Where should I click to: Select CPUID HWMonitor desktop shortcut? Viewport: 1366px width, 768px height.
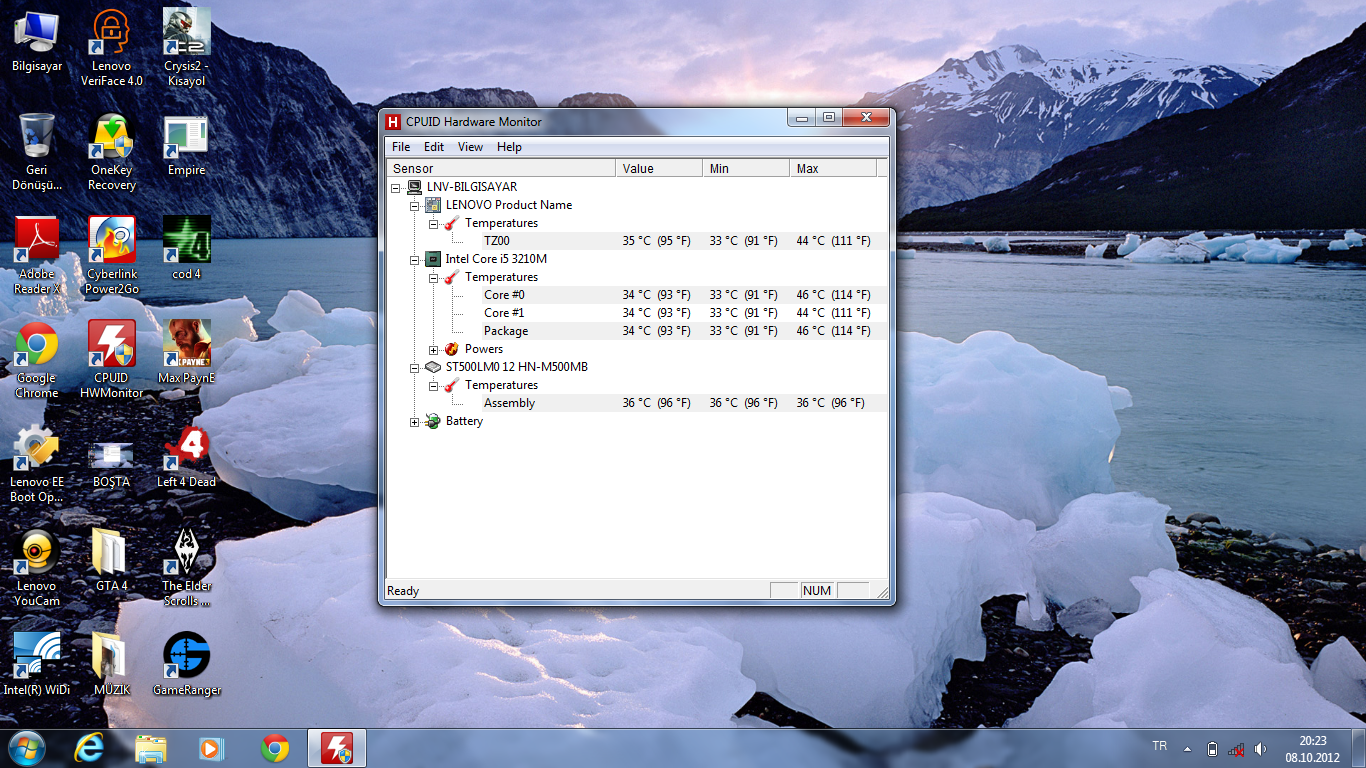(x=111, y=360)
